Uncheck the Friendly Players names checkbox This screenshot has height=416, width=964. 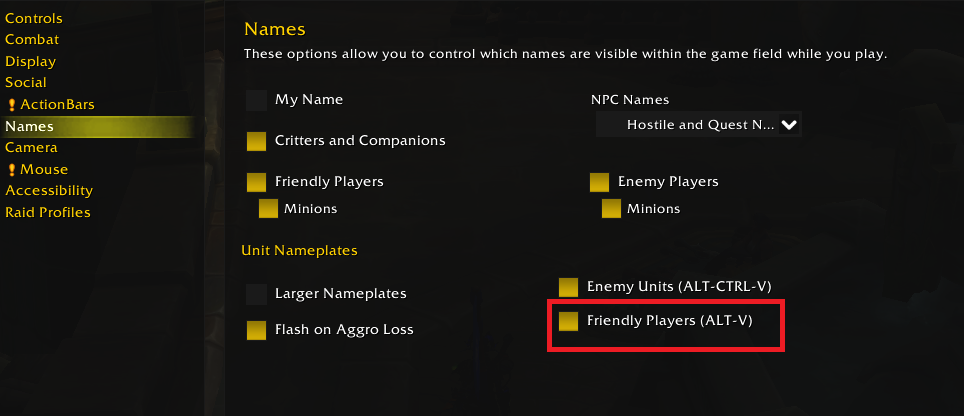click(257, 182)
